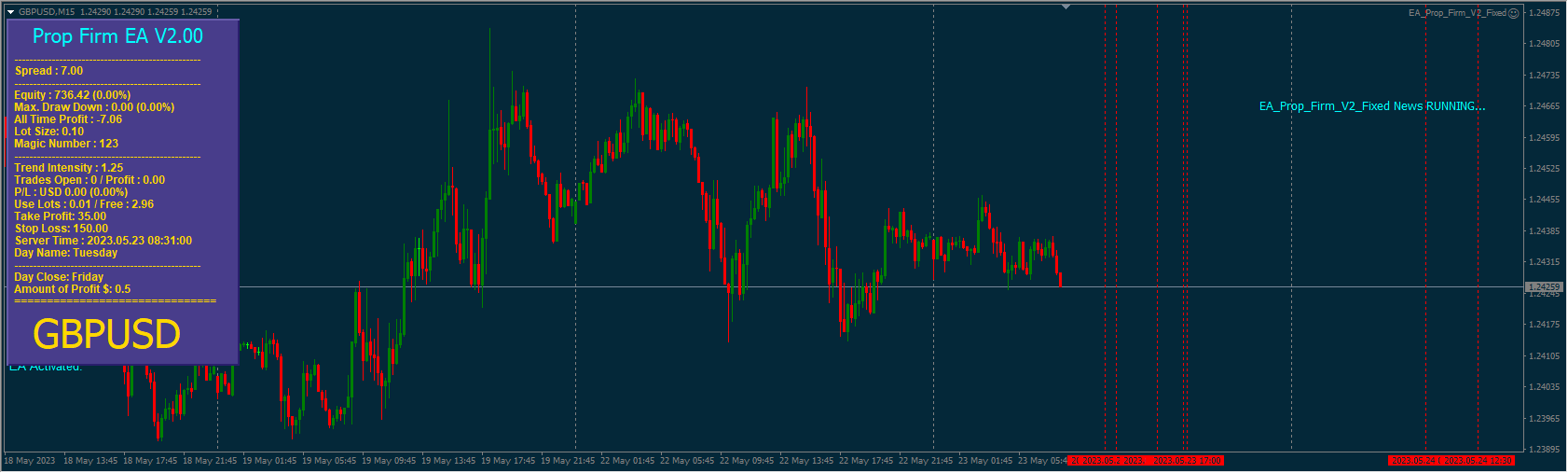Click the Use Lots : 0.01 line
Viewport: 1568px width, 473px height.
click(x=84, y=204)
